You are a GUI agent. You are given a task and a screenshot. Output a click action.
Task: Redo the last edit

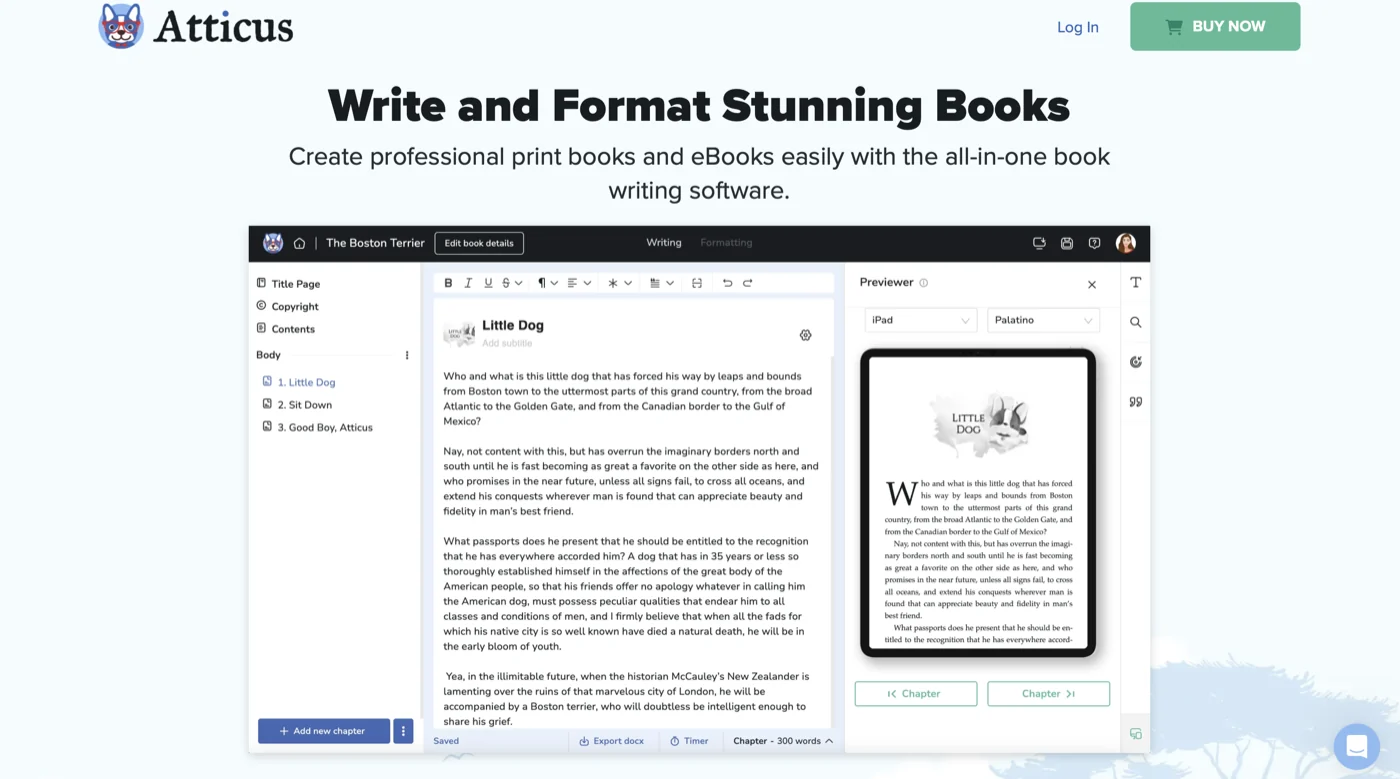(747, 283)
